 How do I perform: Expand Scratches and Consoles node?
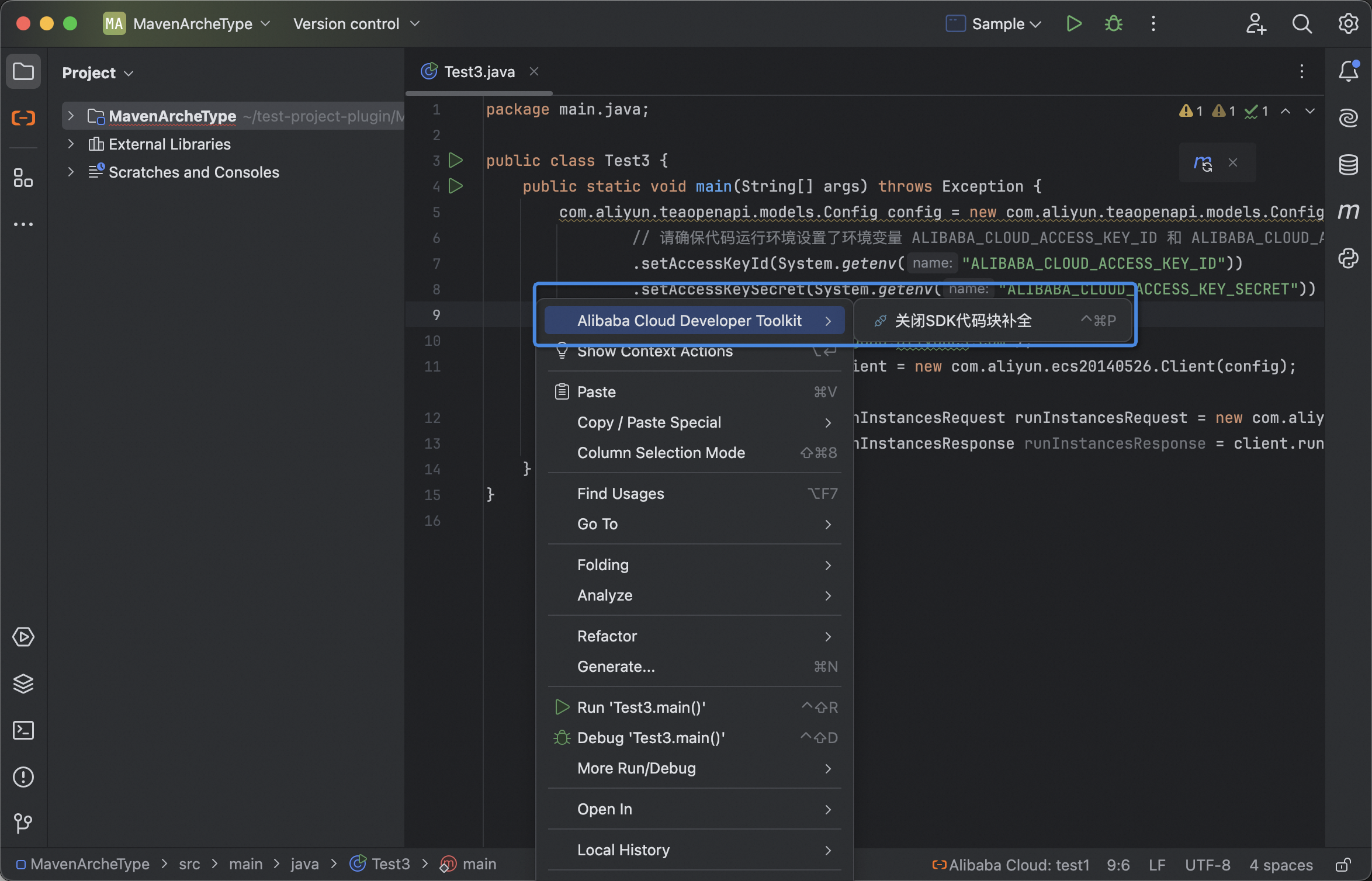(71, 172)
